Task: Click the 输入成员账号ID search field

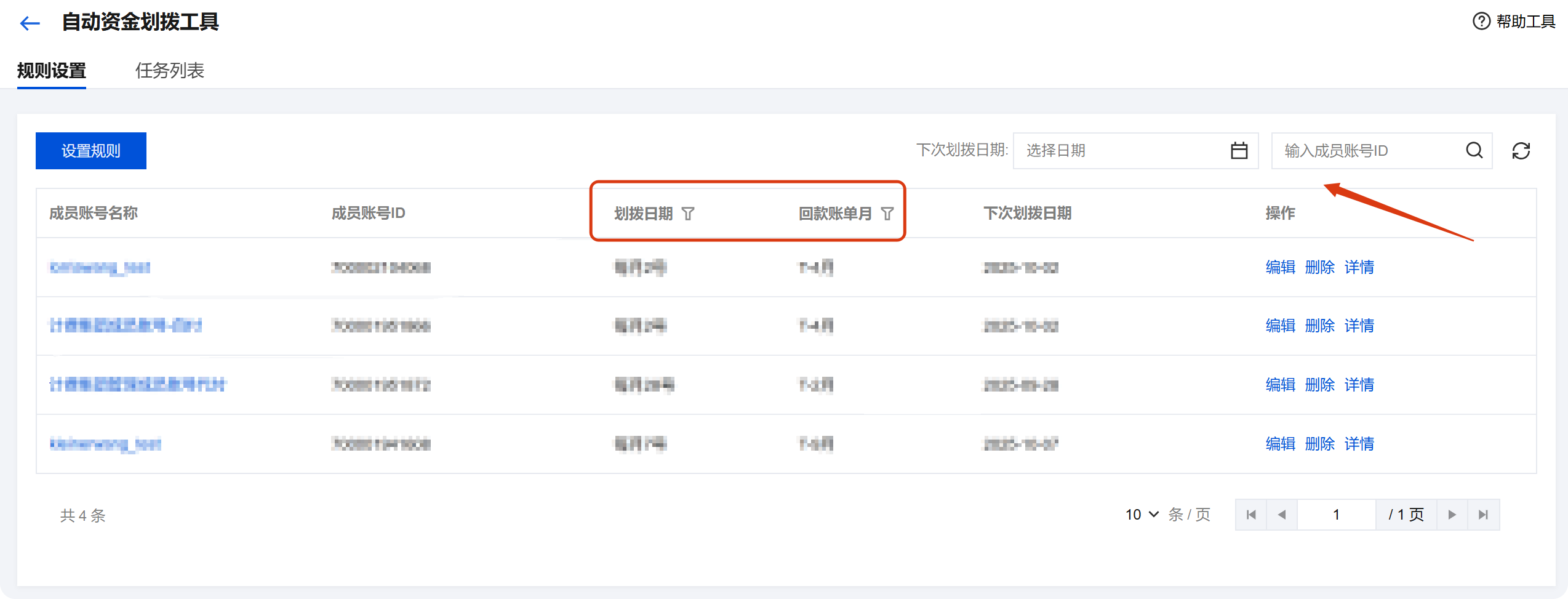Action: click(1382, 151)
